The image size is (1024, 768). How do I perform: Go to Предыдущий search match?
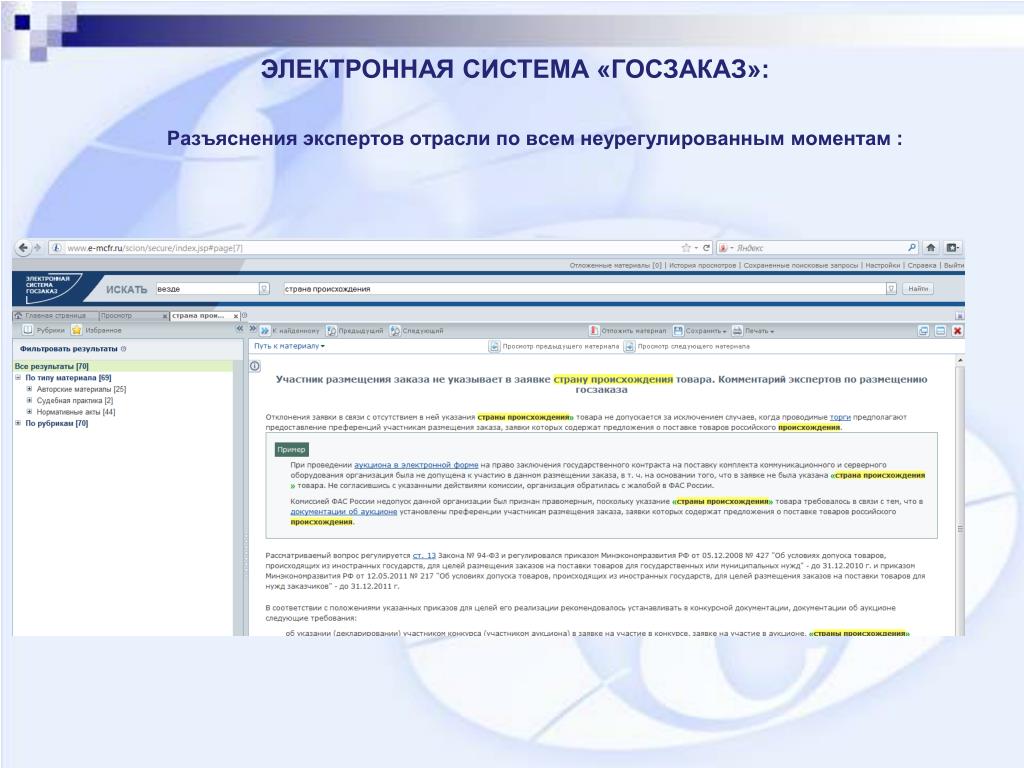355,331
